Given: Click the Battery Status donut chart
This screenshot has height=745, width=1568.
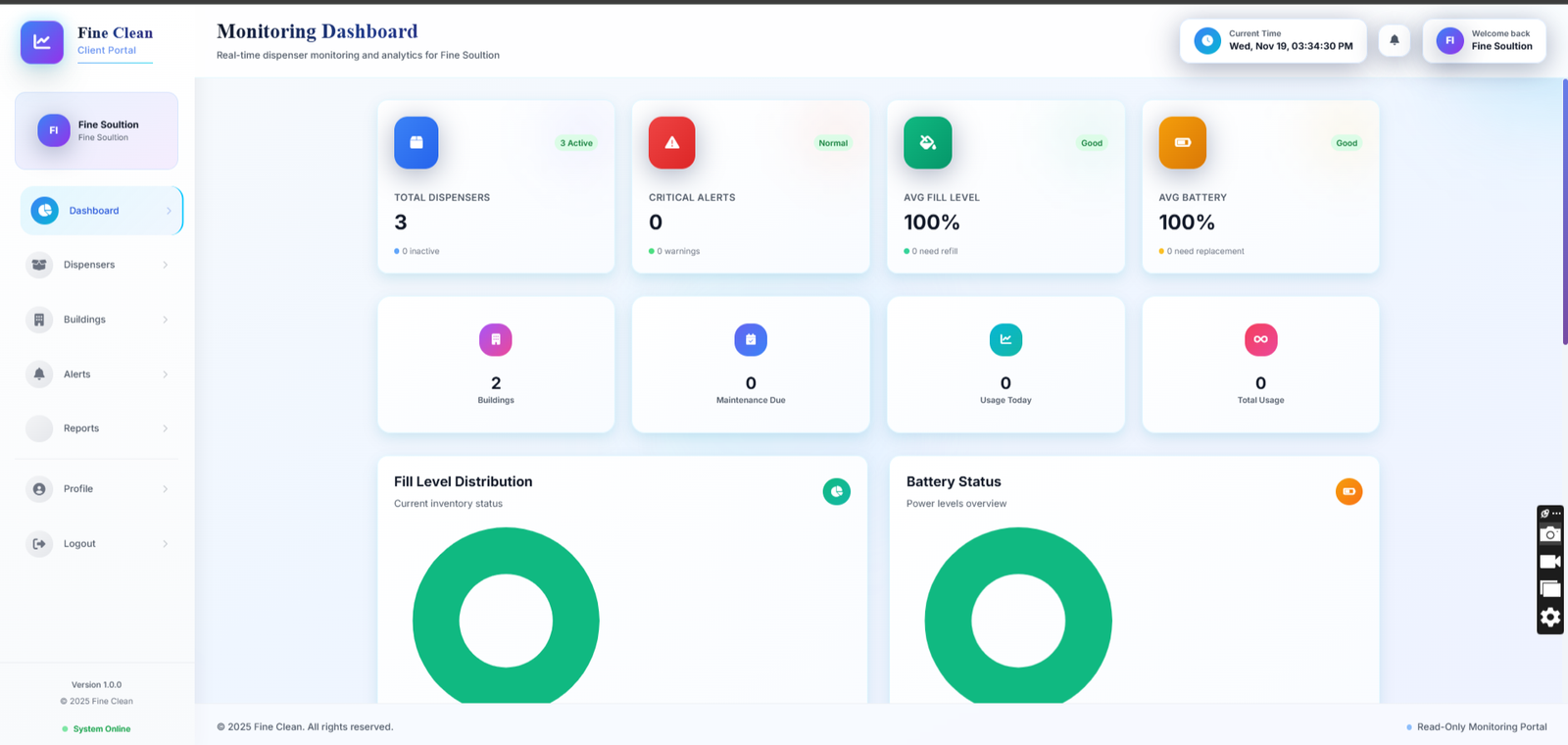Looking at the screenshot, I should tap(1018, 616).
